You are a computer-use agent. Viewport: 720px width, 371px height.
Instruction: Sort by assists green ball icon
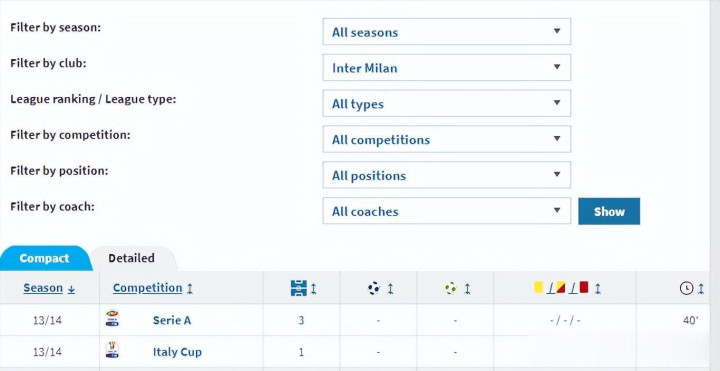coord(450,288)
